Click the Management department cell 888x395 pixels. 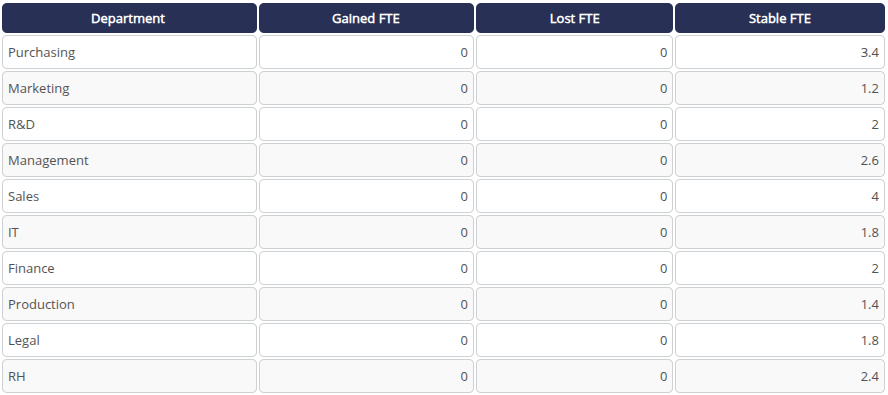tap(129, 160)
